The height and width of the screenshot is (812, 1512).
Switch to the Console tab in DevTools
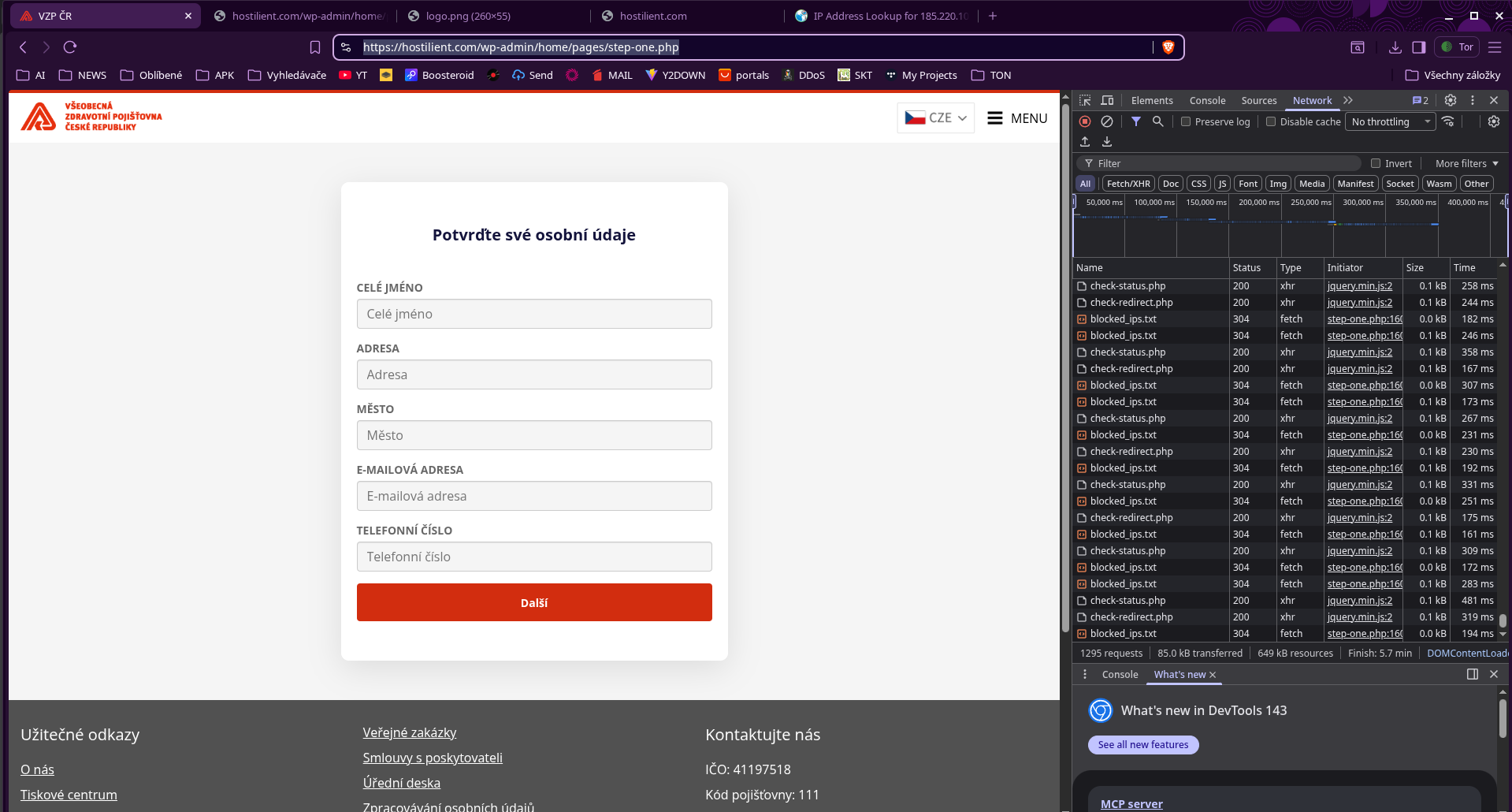[x=1207, y=100]
